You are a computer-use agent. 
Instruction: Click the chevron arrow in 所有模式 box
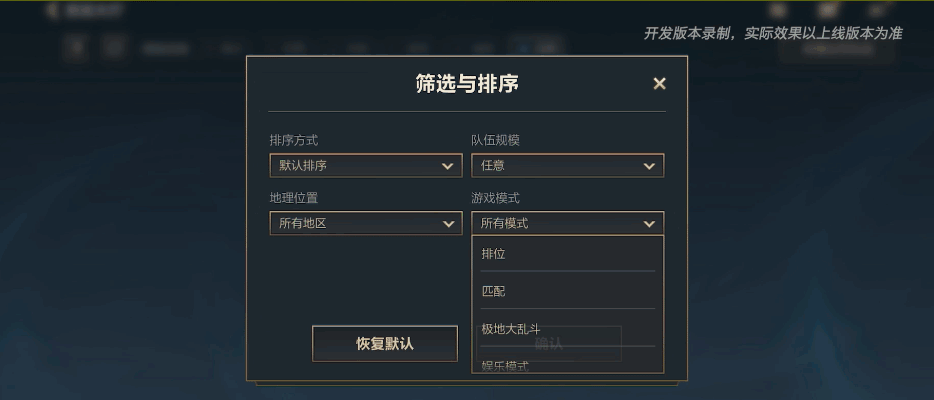coord(650,224)
